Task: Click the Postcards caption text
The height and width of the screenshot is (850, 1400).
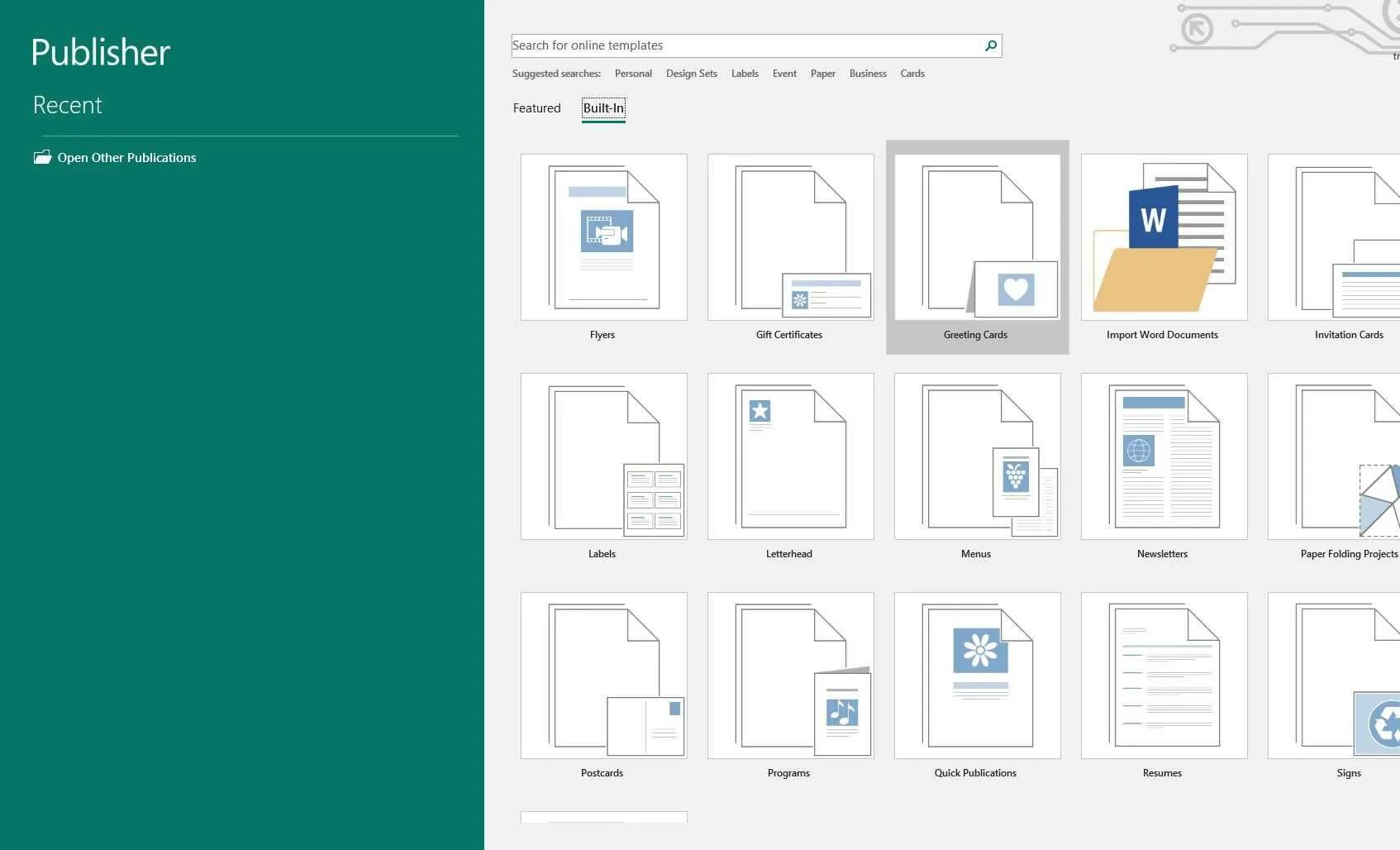Action: coord(602,773)
